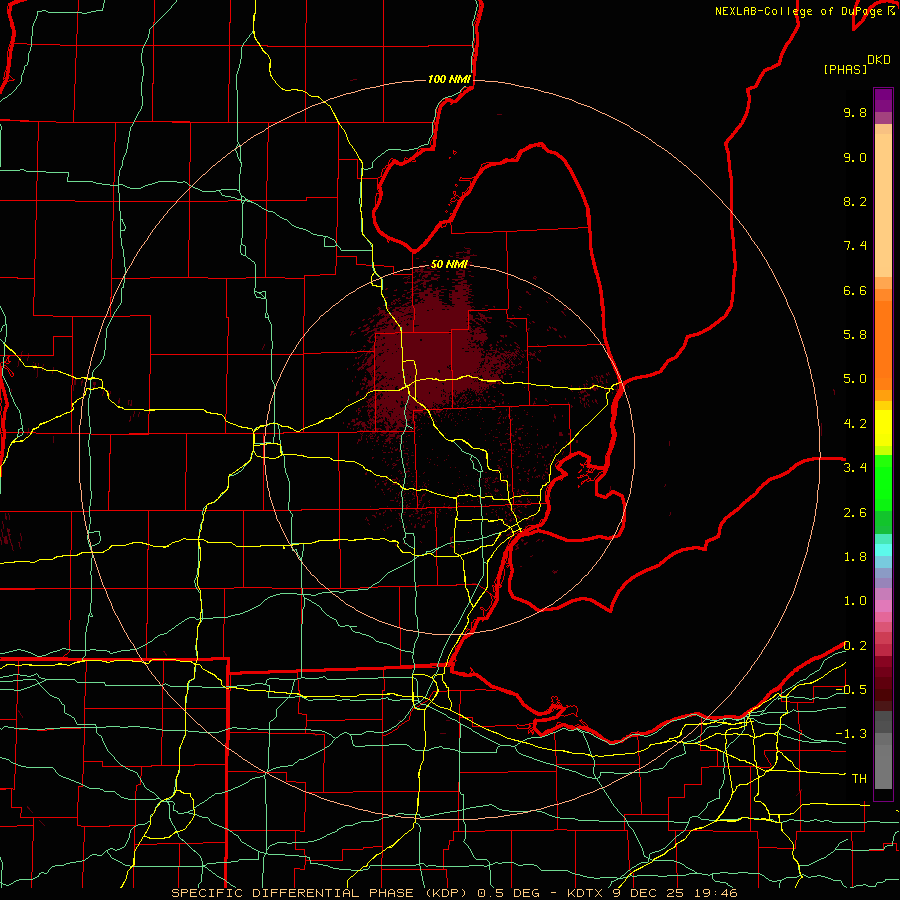Select the 9.0 scale value
The width and height of the screenshot is (900, 900).
(x=855, y=157)
